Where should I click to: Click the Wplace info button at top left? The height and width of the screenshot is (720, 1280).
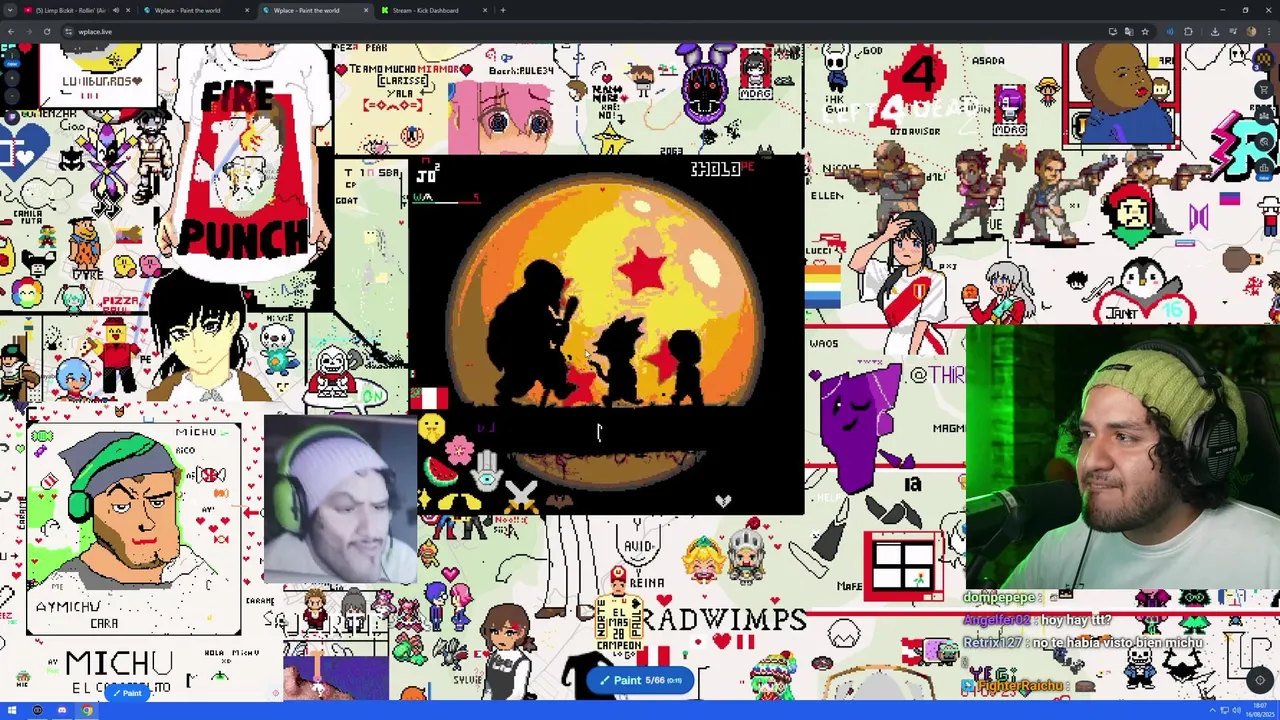(x=12, y=55)
